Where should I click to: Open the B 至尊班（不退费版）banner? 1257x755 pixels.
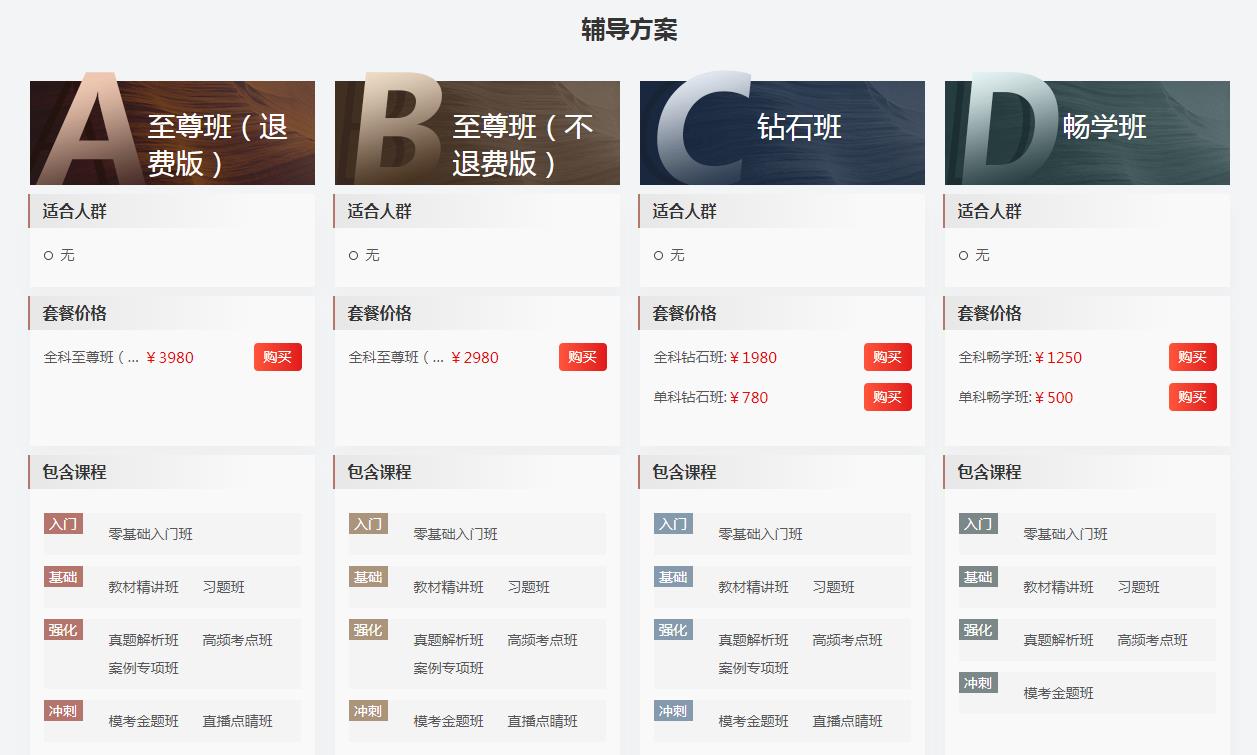point(477,133)
